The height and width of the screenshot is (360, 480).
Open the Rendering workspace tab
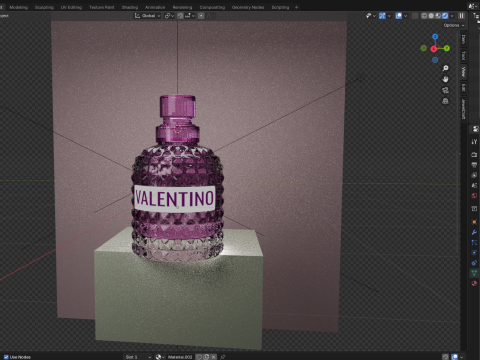click(x=182, y=7)
